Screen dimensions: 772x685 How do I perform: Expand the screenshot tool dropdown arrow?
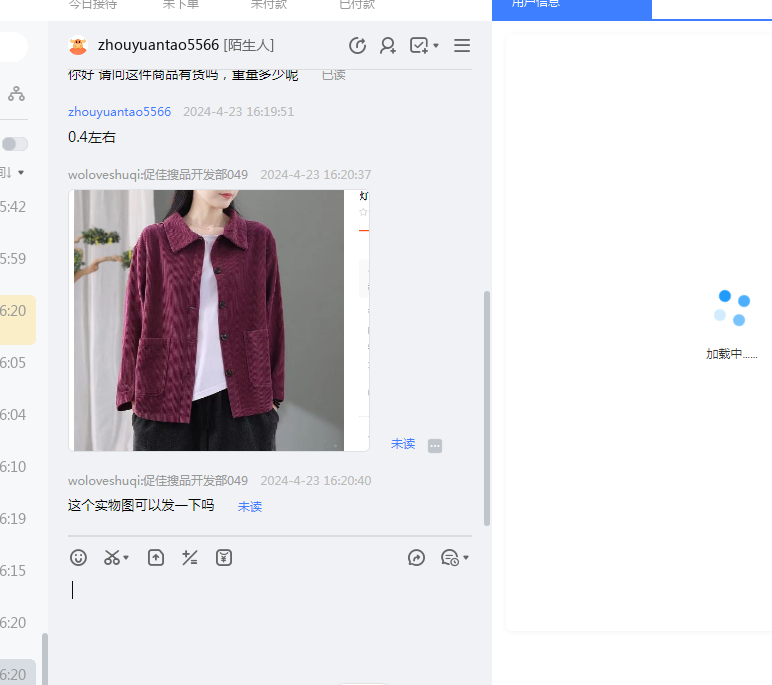pyautogui.click(x=127, y=558)
